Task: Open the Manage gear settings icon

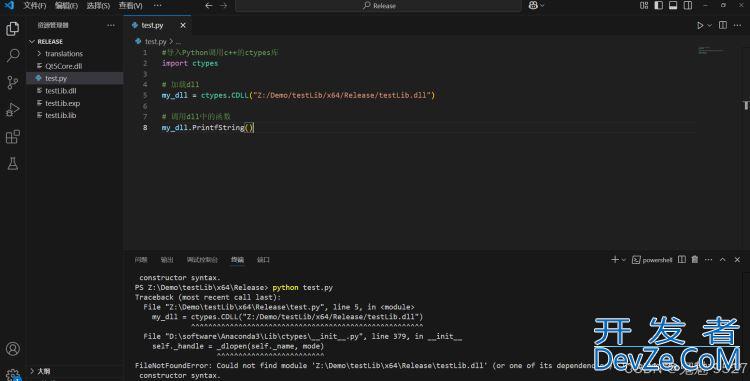Action: (x=13, y=375)
